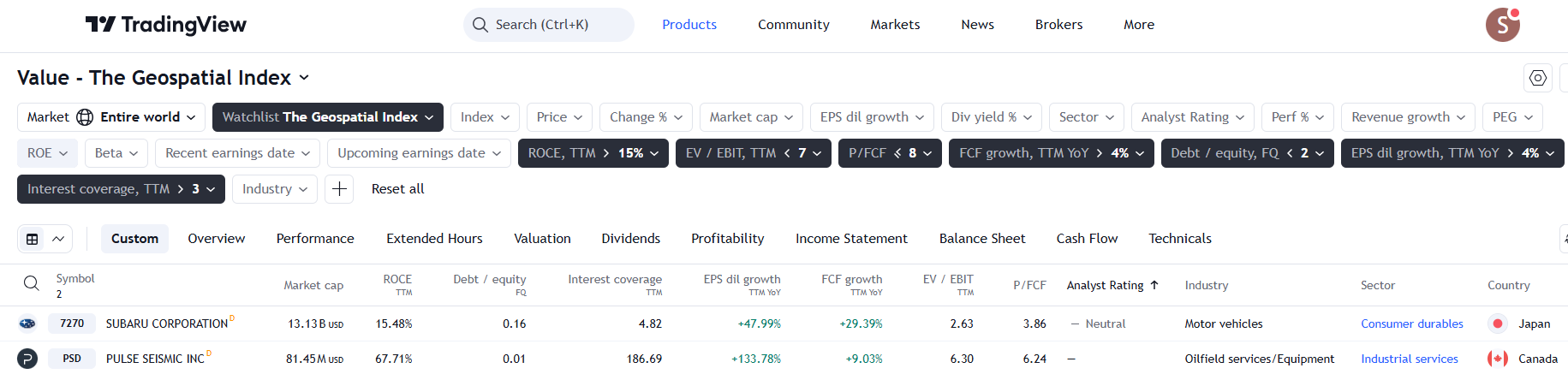Edit the Debt / equity, FQ < 2 filter
The width and height of the screenshot is (1568, 374).
click(1248, 153)
